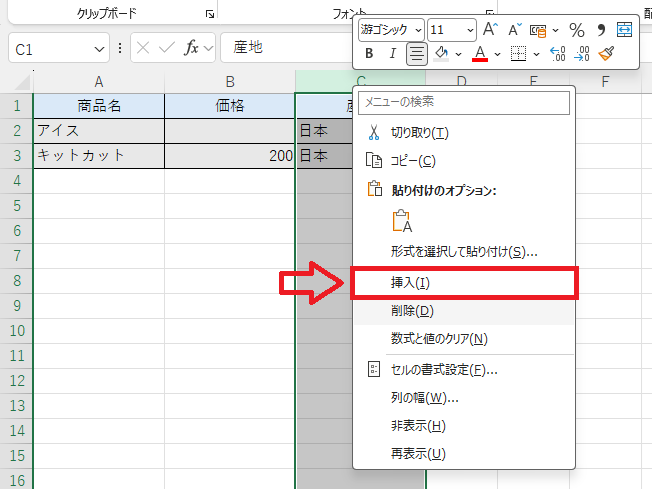
Task: Click formula bar text 産地
Action: coord(248,47)
